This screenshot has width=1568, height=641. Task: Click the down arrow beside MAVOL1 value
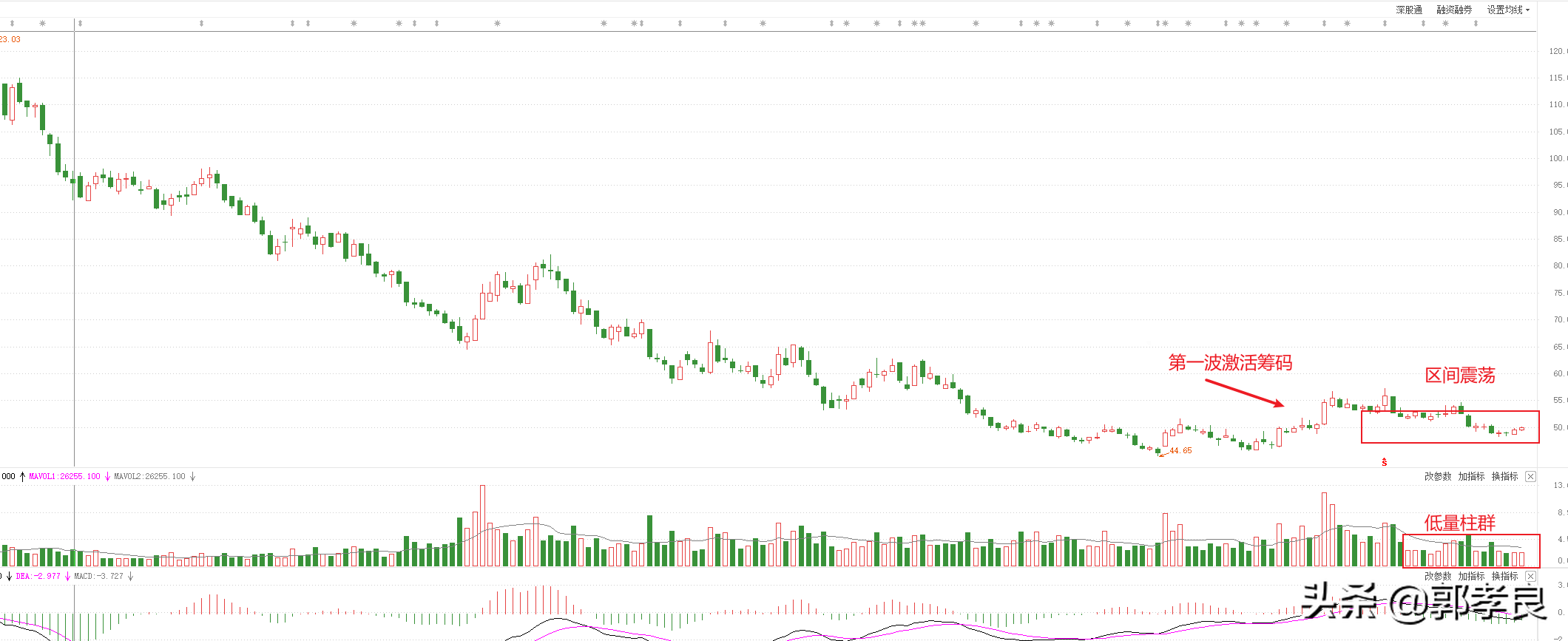click(x=107, y=477)
